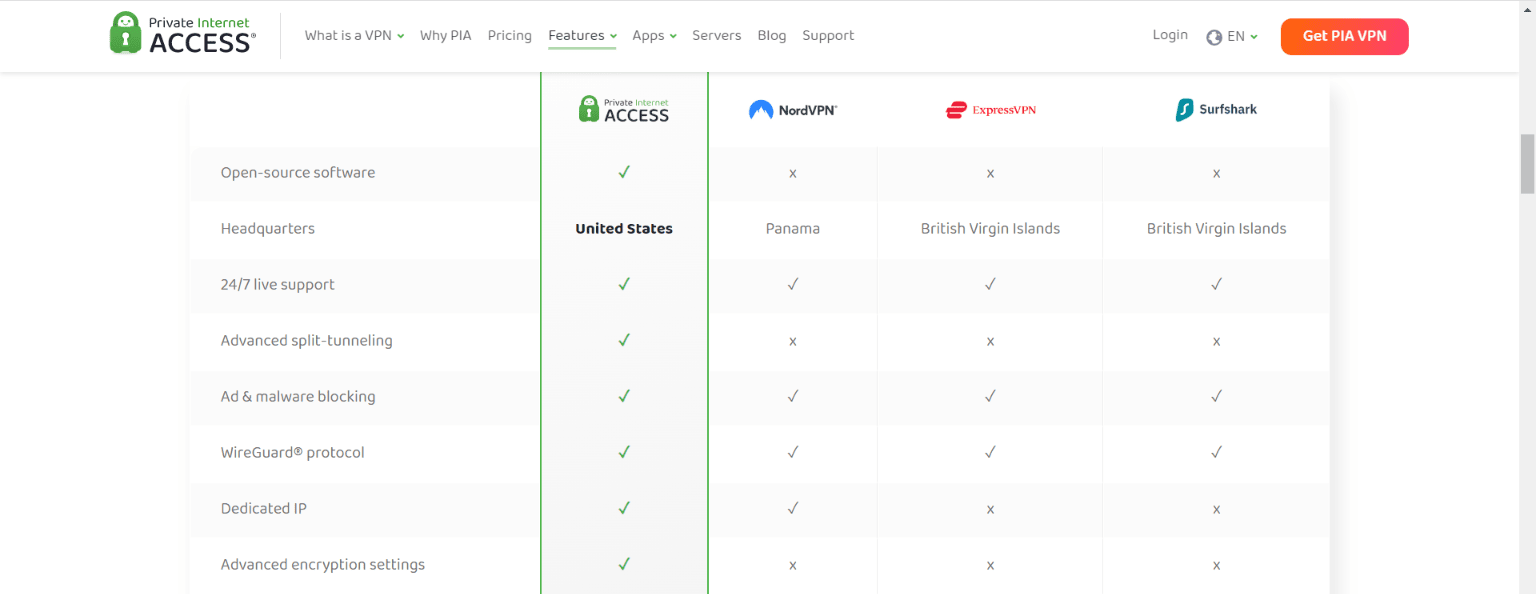The width and height of the screenshot is (1536, 594).
Task: Click NordVPN's checkmark for Dedicated IP
Action: (792, 508)
